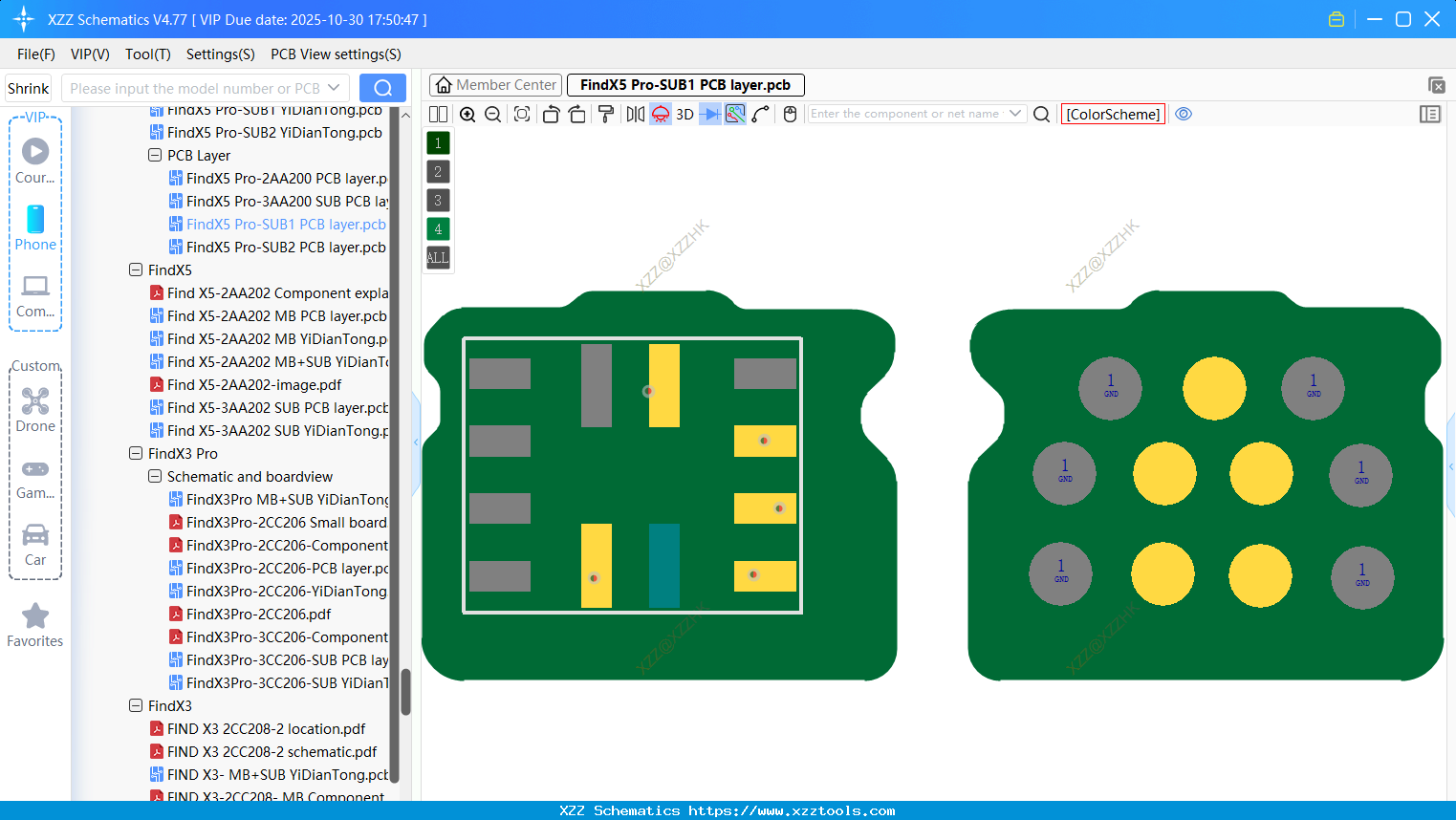
Task: Open the File(F) menu
Action: pos(36,54)
